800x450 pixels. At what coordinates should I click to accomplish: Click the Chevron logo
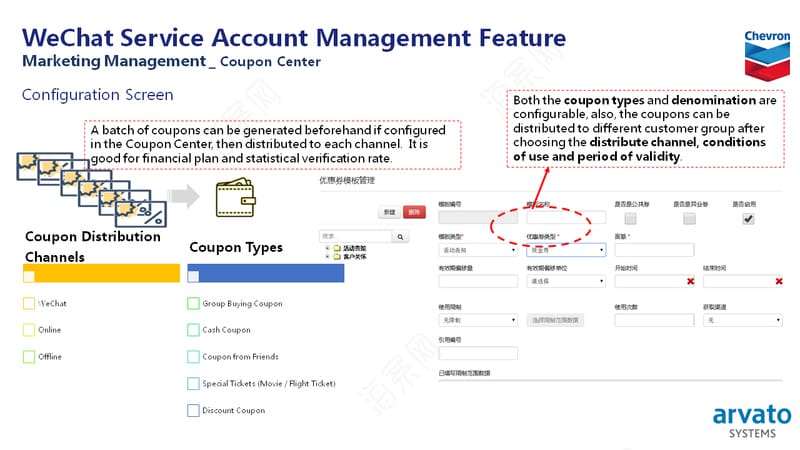(767, 56)
